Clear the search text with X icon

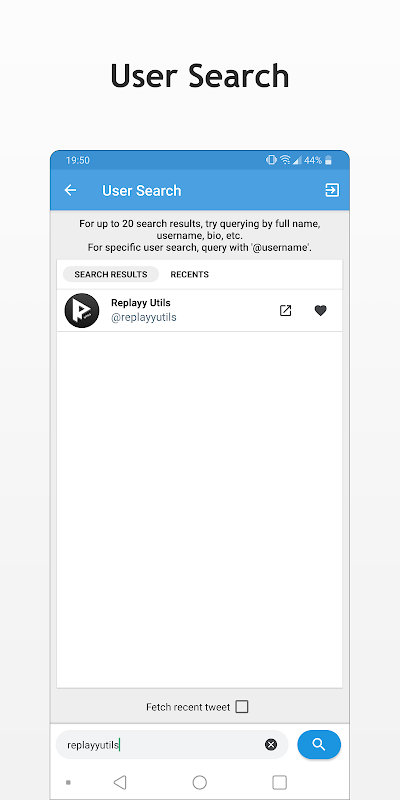(271, 745)
